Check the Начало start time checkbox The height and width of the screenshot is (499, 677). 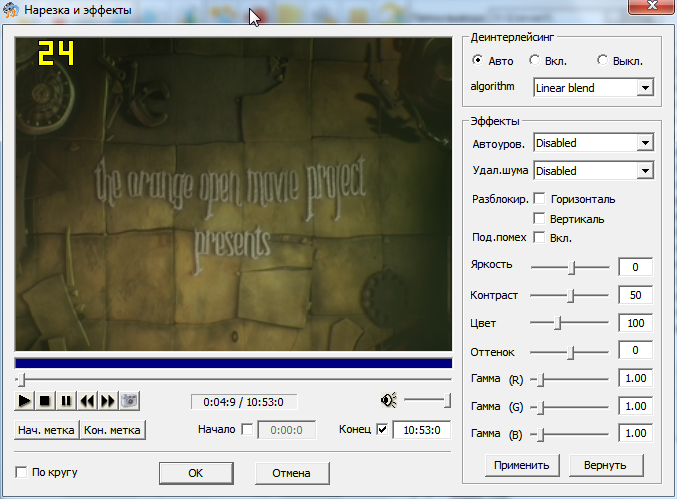(x=247, y=430)
